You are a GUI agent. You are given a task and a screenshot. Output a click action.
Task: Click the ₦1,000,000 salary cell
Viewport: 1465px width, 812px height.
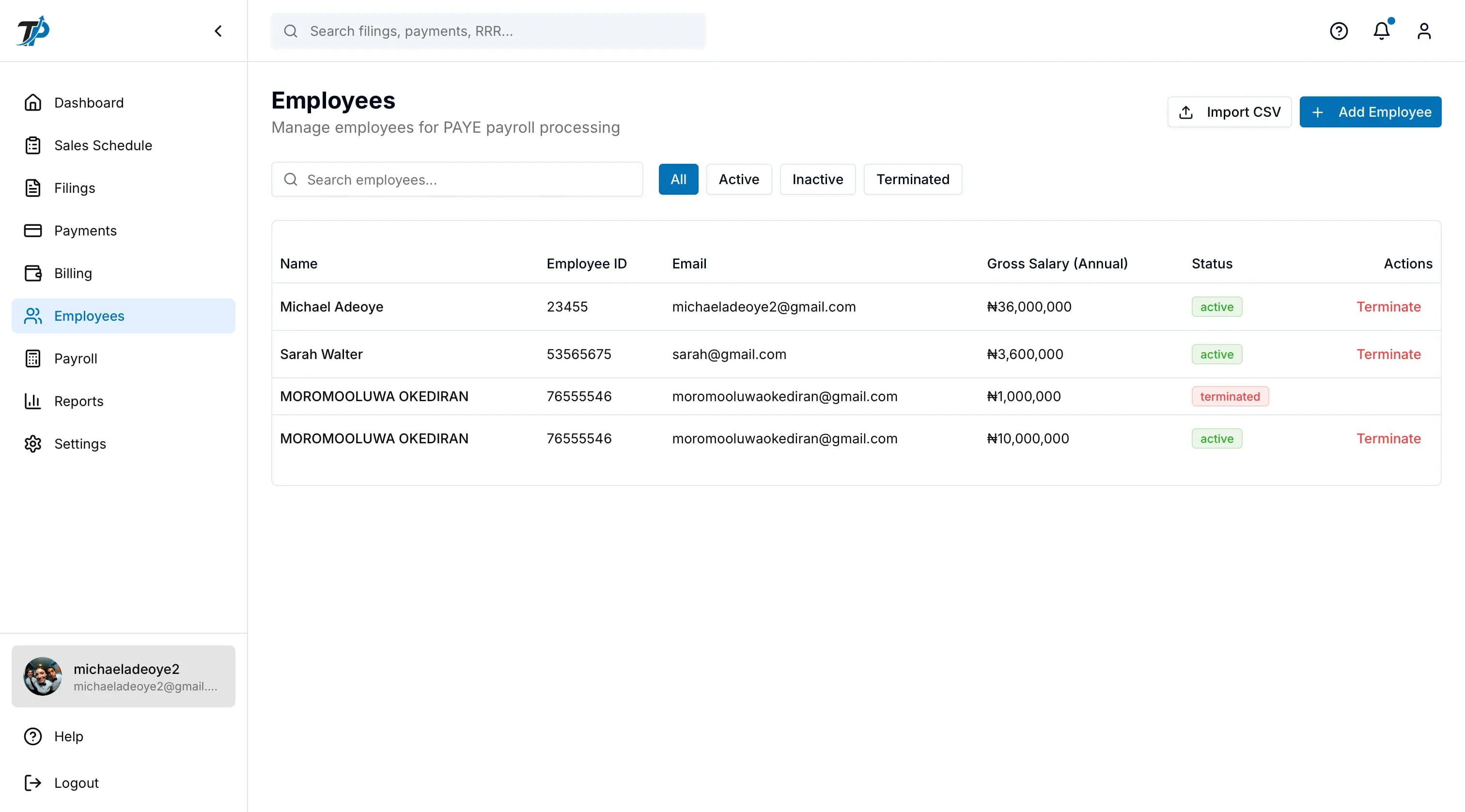click(x=1024, y=396)
